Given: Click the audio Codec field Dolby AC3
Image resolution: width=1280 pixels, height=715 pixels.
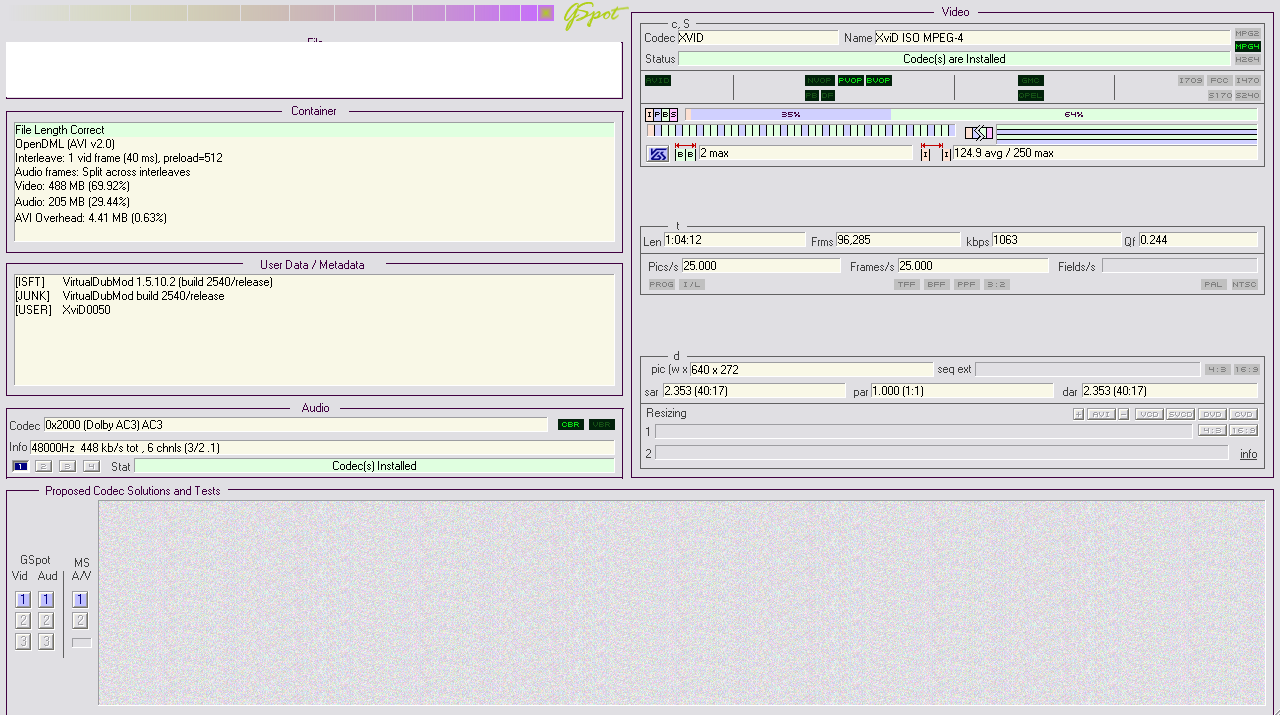Looking at the screenshot, I should (296, 425).
